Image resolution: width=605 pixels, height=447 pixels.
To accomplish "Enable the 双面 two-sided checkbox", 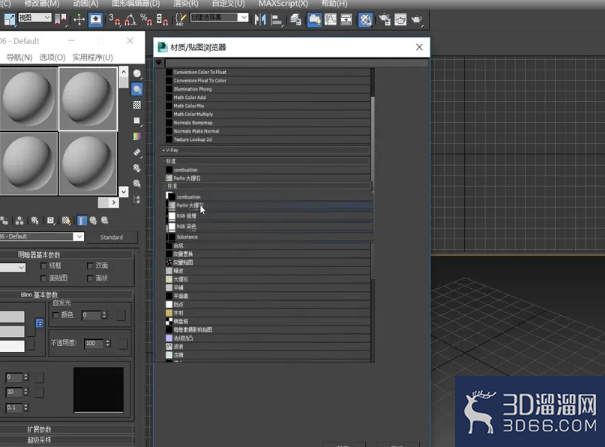I will 90,266.
